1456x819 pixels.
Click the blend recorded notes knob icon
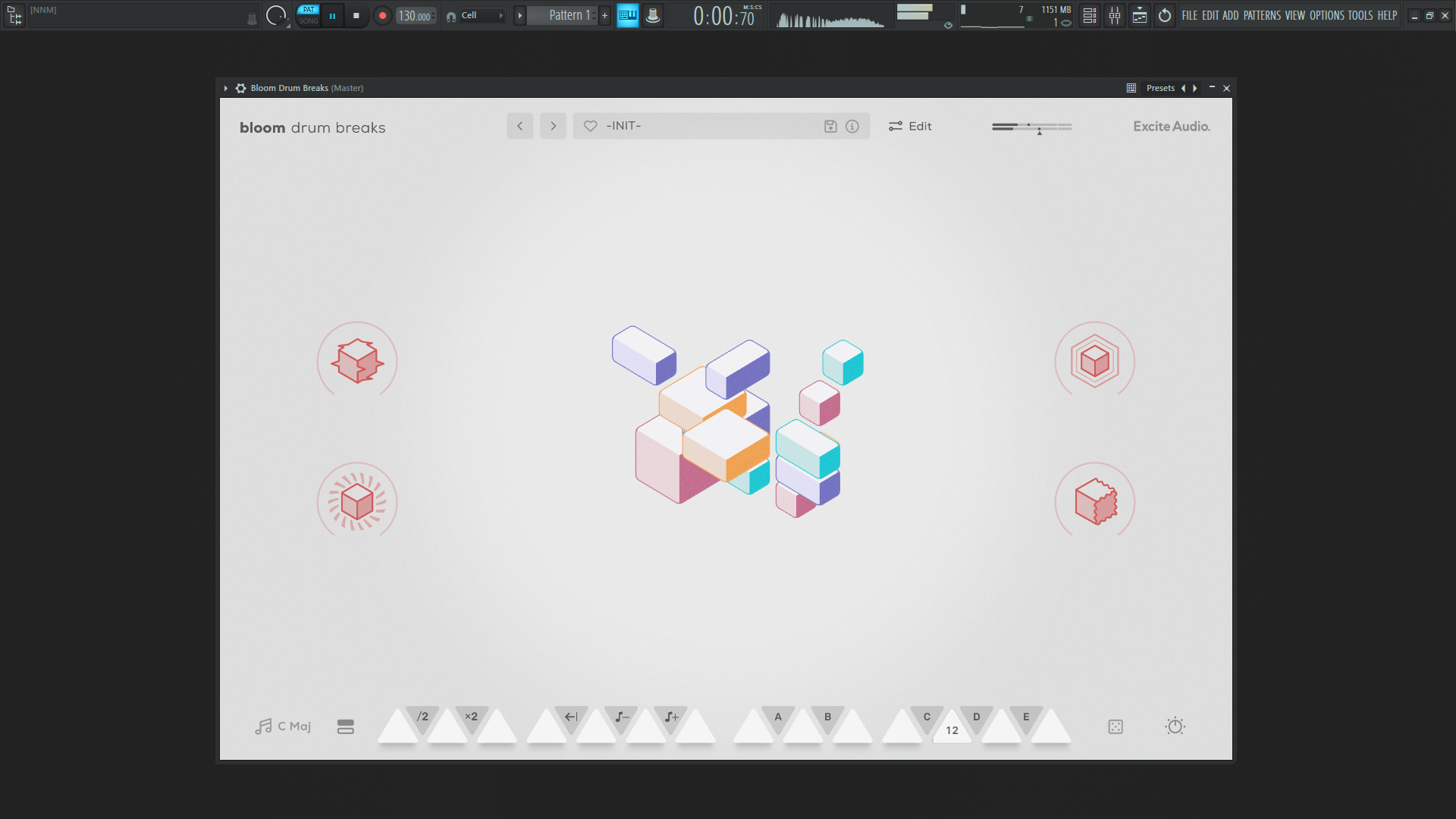tap(653, 15)
